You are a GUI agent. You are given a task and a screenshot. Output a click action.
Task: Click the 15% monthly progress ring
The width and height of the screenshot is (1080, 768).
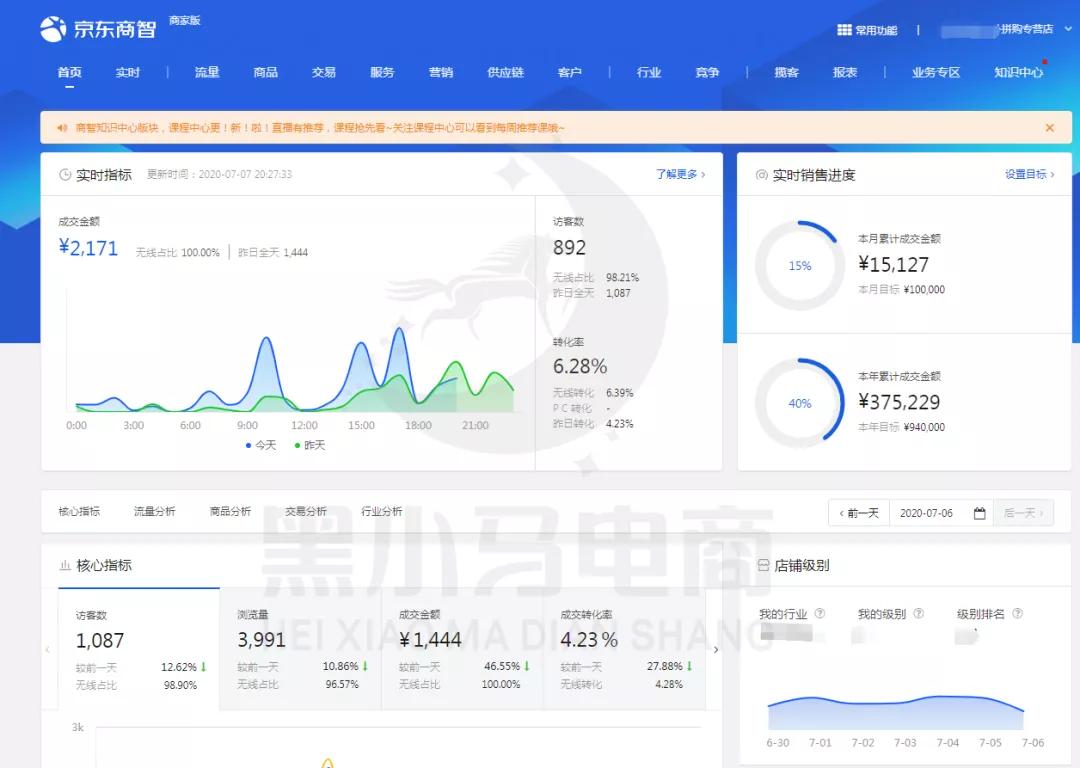(x=799, y=265)
